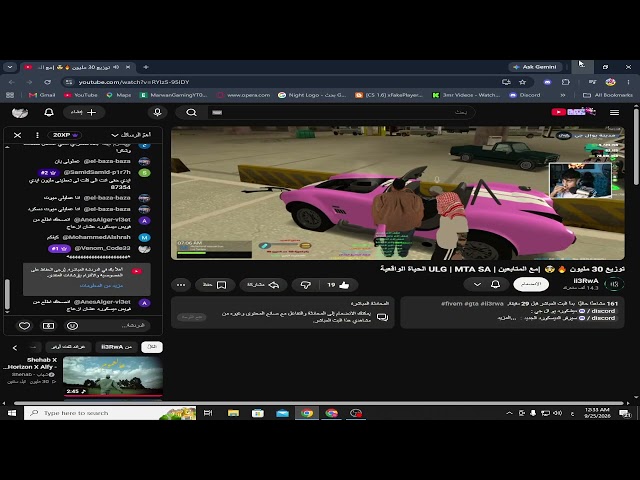Click the 20XP badge in chat header
The width and height of the screenshot is (640, 480).
point(64,135)
